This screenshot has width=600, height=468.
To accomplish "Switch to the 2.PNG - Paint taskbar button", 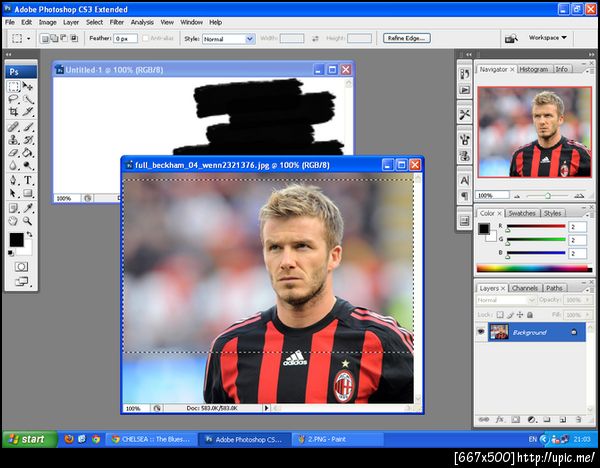I will click(338, 439).
